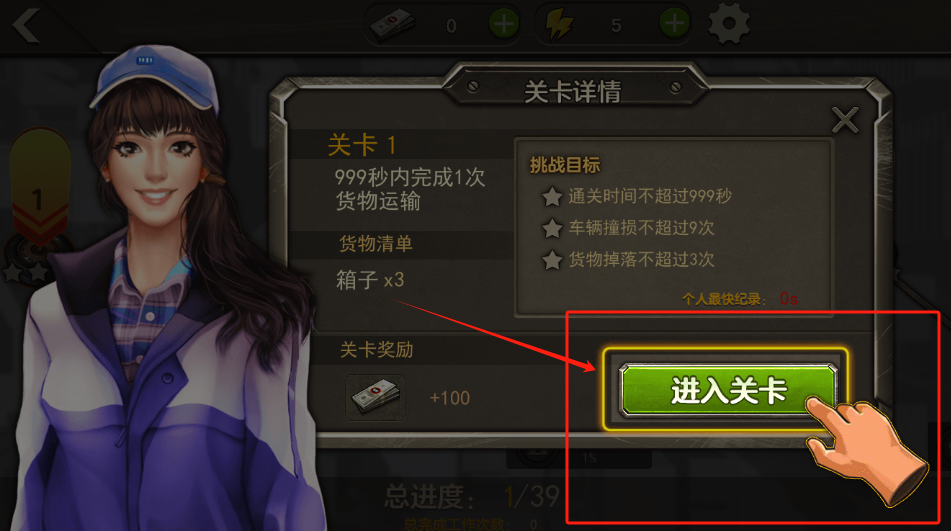Click the 货物清单 section header
951x531 pixels.
[x=375, y=244]
